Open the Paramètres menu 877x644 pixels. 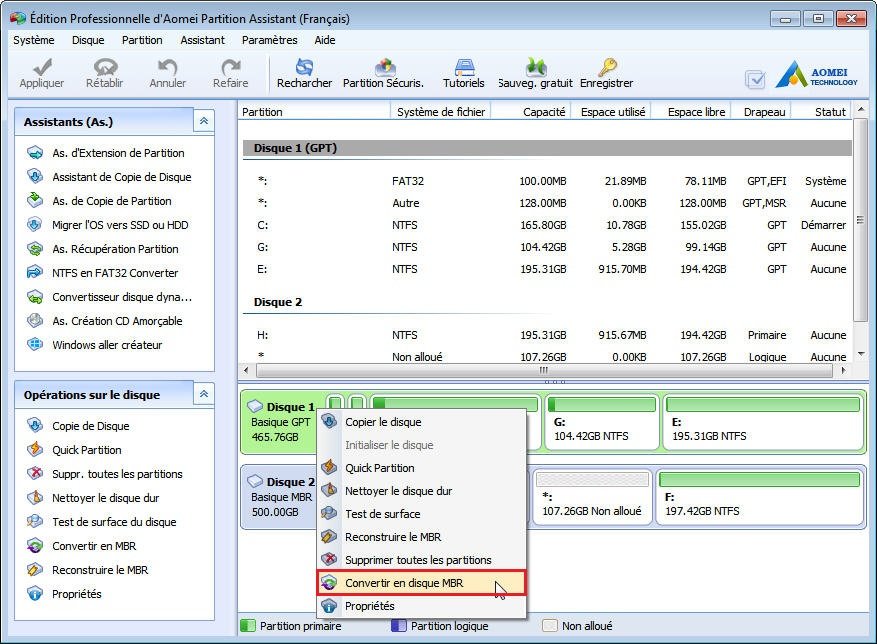pos(270,40)
